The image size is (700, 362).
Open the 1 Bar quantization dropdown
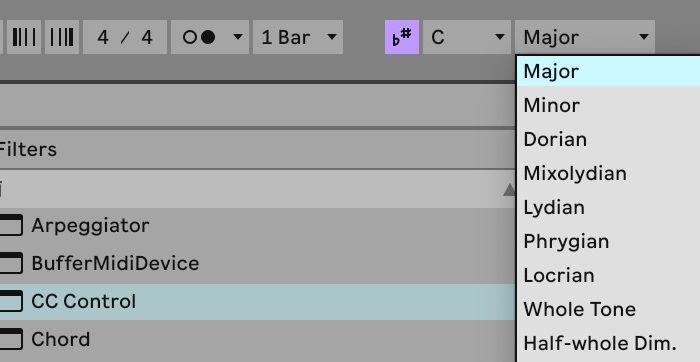pos(298,37)
